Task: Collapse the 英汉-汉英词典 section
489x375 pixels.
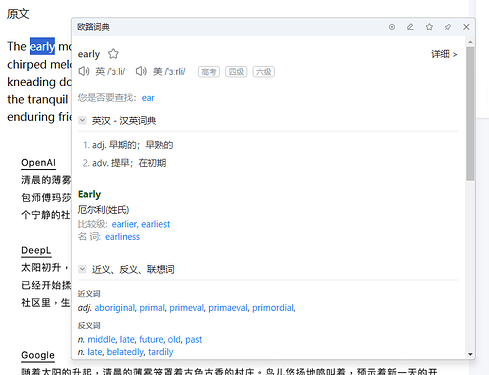Action: point(82,120)
